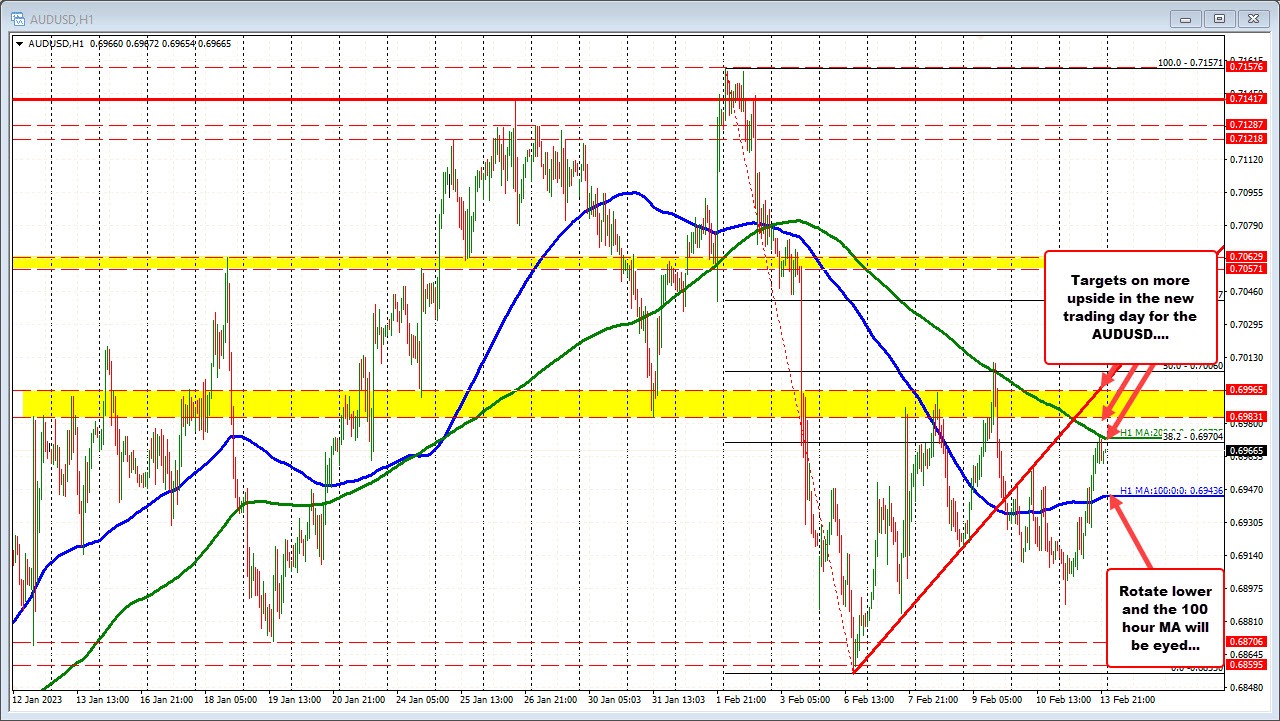Image resolution: width=1280 pixels, height=721 pixels.
Task: Select the red 0.71417 price tag on right axis
Action: pyautogui.click(x=1246, y=99)
